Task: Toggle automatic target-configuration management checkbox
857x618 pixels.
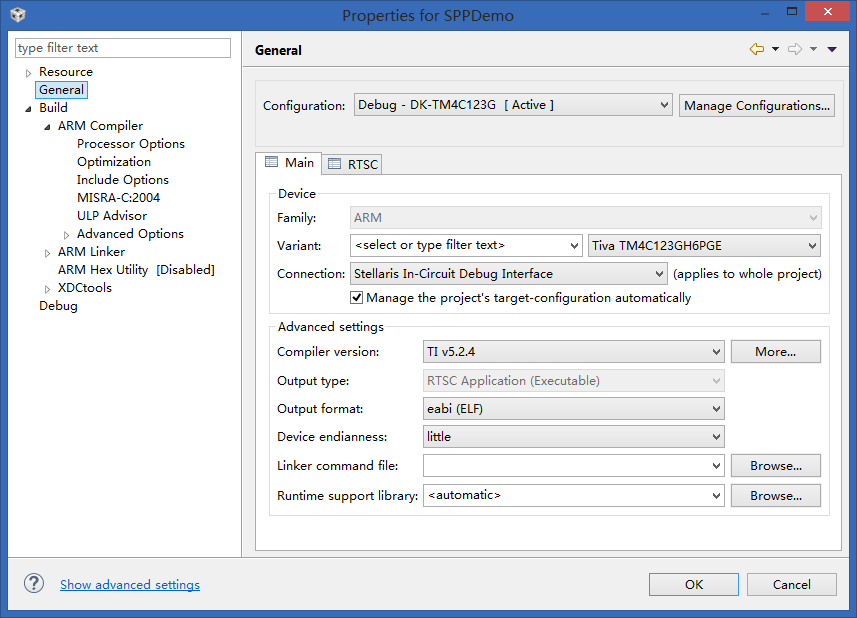Action: (356, 298)
